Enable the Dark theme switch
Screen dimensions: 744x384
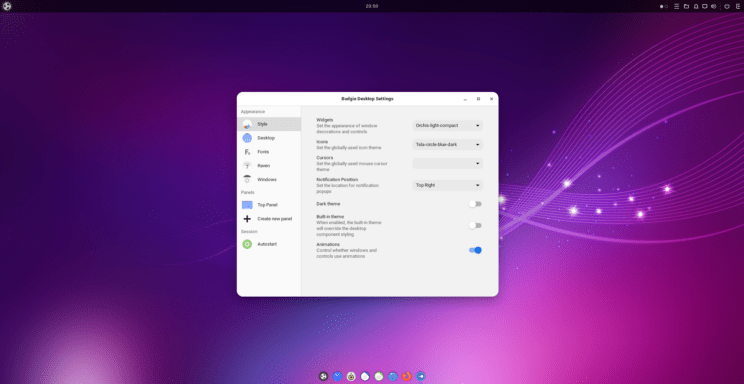[475, 204]
